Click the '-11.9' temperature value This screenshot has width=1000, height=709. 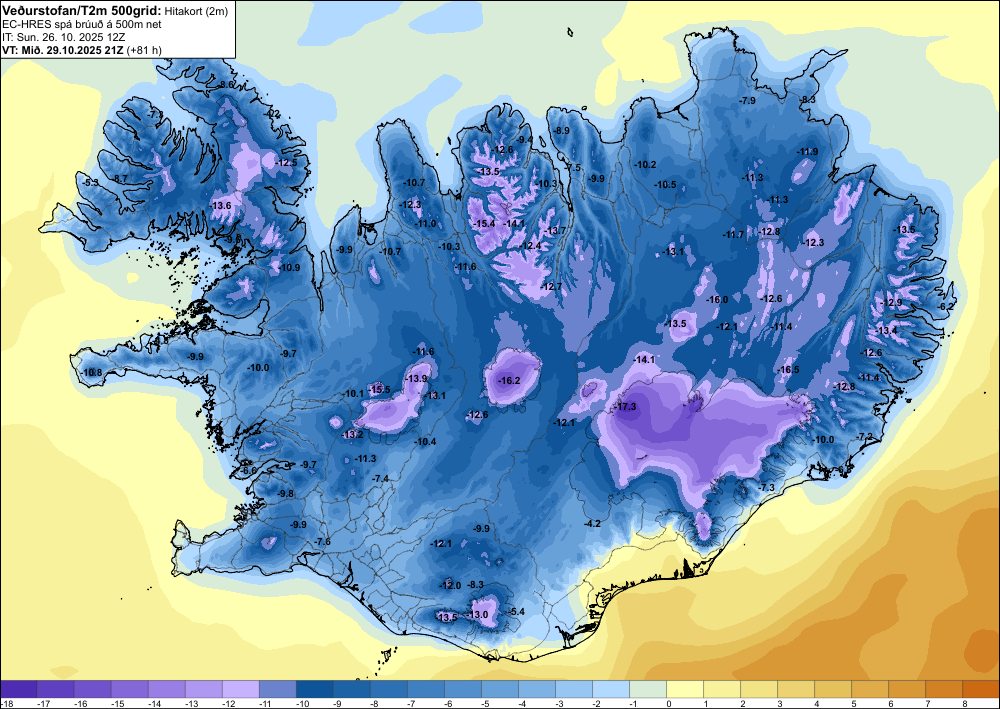tap(807, 151)
